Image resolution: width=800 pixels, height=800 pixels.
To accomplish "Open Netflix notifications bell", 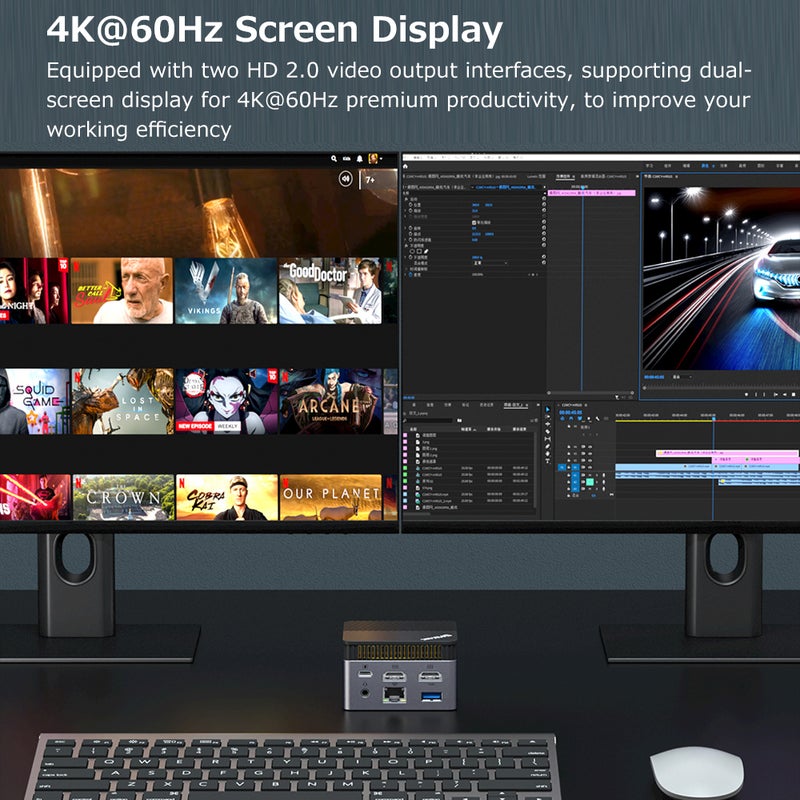I will 360,159.
